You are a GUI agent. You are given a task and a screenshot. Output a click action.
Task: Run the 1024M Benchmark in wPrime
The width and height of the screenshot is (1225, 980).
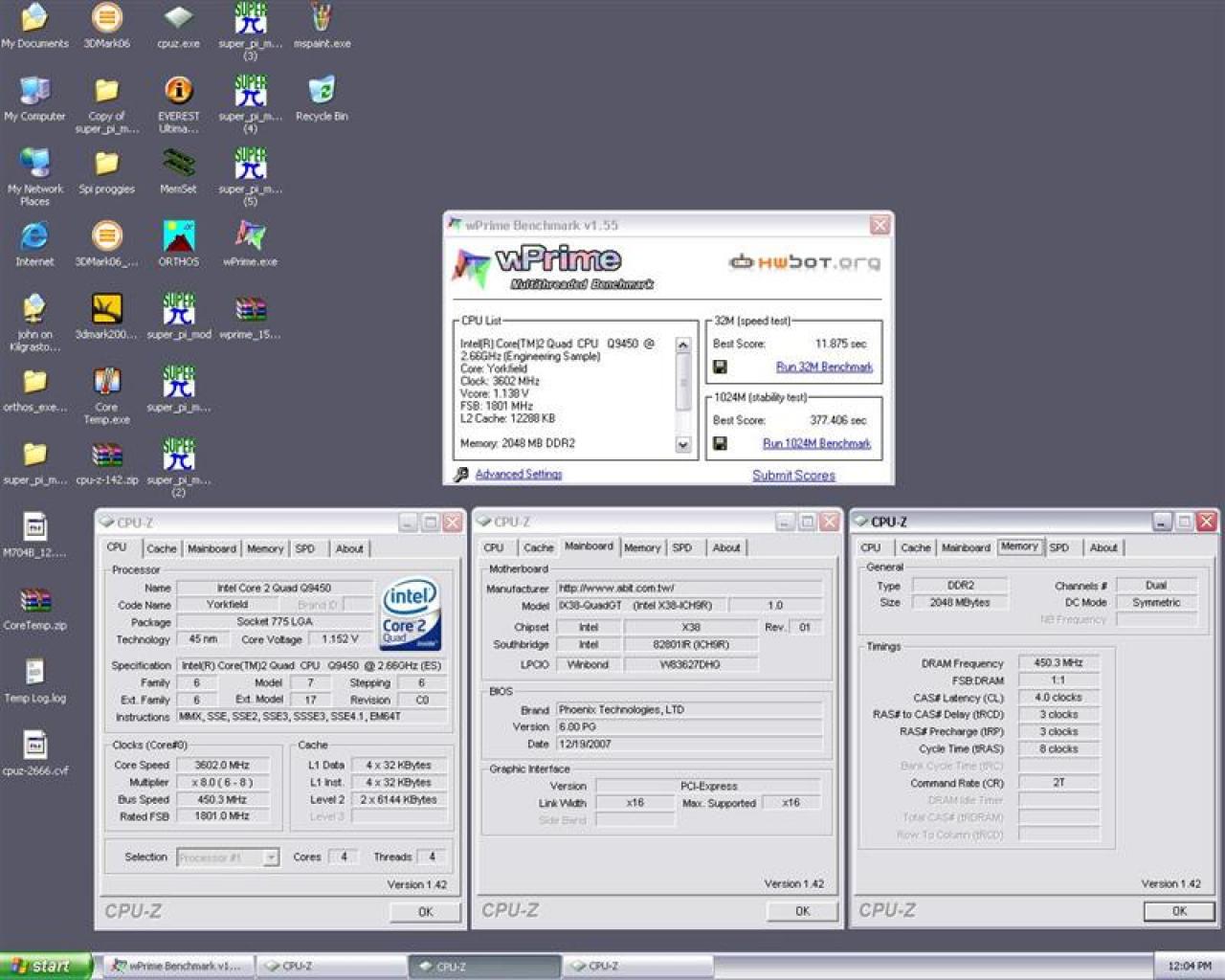(816, 443)
